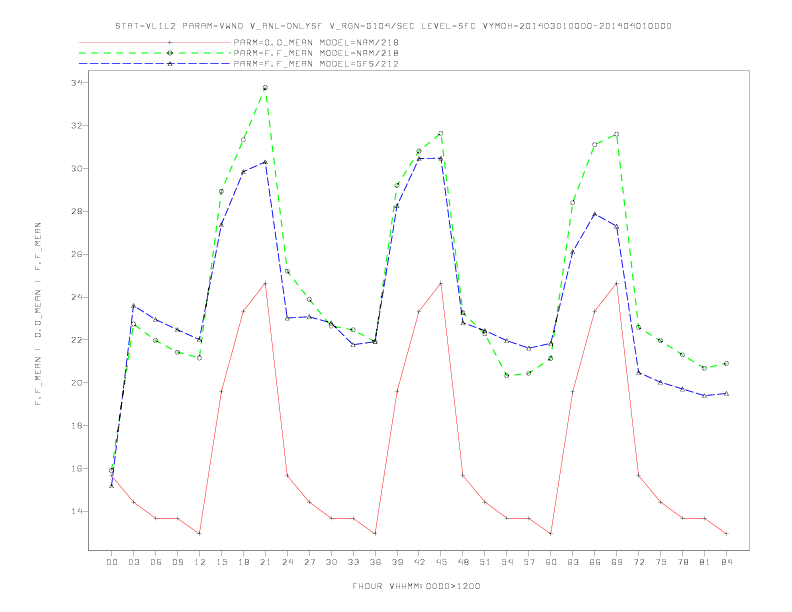
Task: Select legend entry PARM=F.F_MEAN MODEL=GFS/212
Action: (x=316, y=64)
